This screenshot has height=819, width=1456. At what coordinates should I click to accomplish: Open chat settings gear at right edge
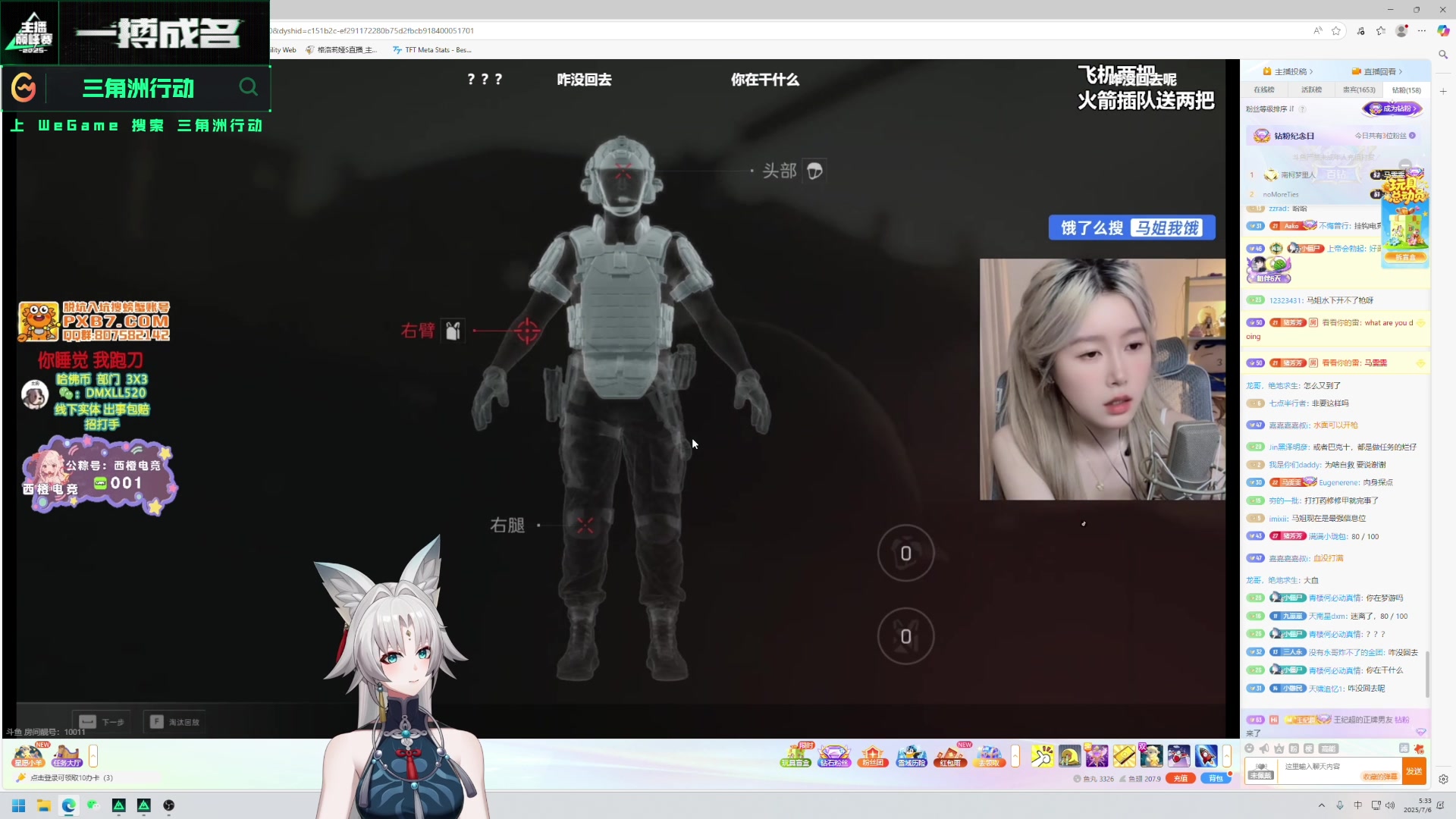(x=1443, y=779)
